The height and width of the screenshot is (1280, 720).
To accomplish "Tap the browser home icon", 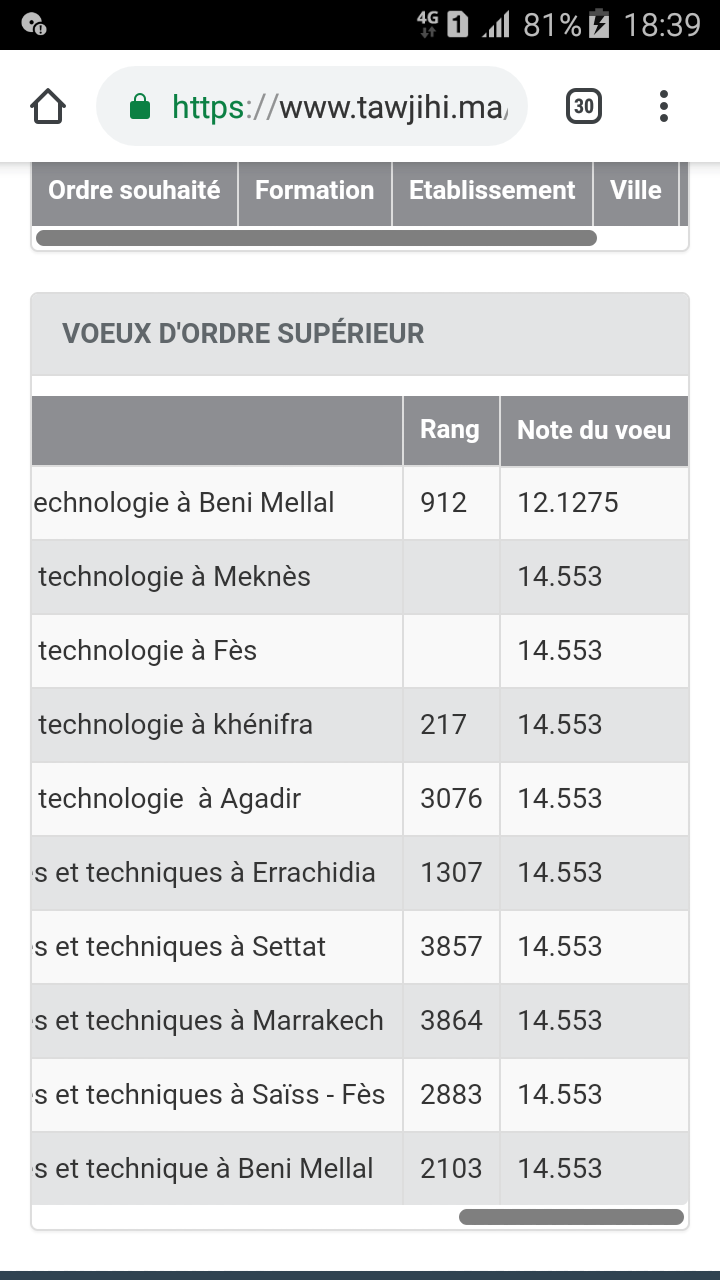I will tap(48, 106).
